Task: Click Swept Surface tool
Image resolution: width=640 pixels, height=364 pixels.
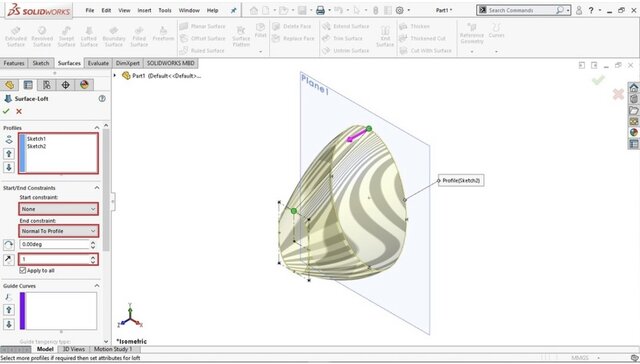Action: (66, 36)
